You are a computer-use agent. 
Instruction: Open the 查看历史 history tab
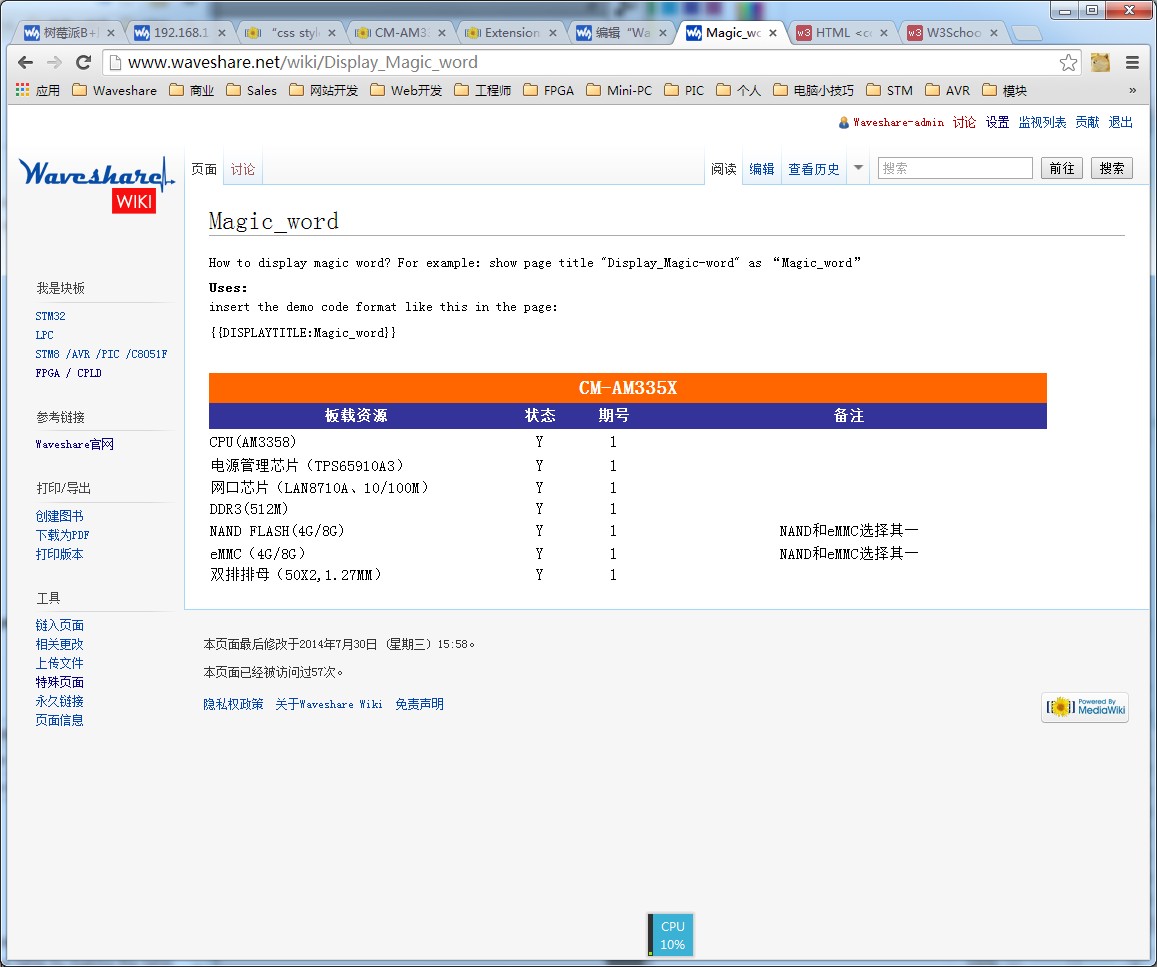click(813, 169)
